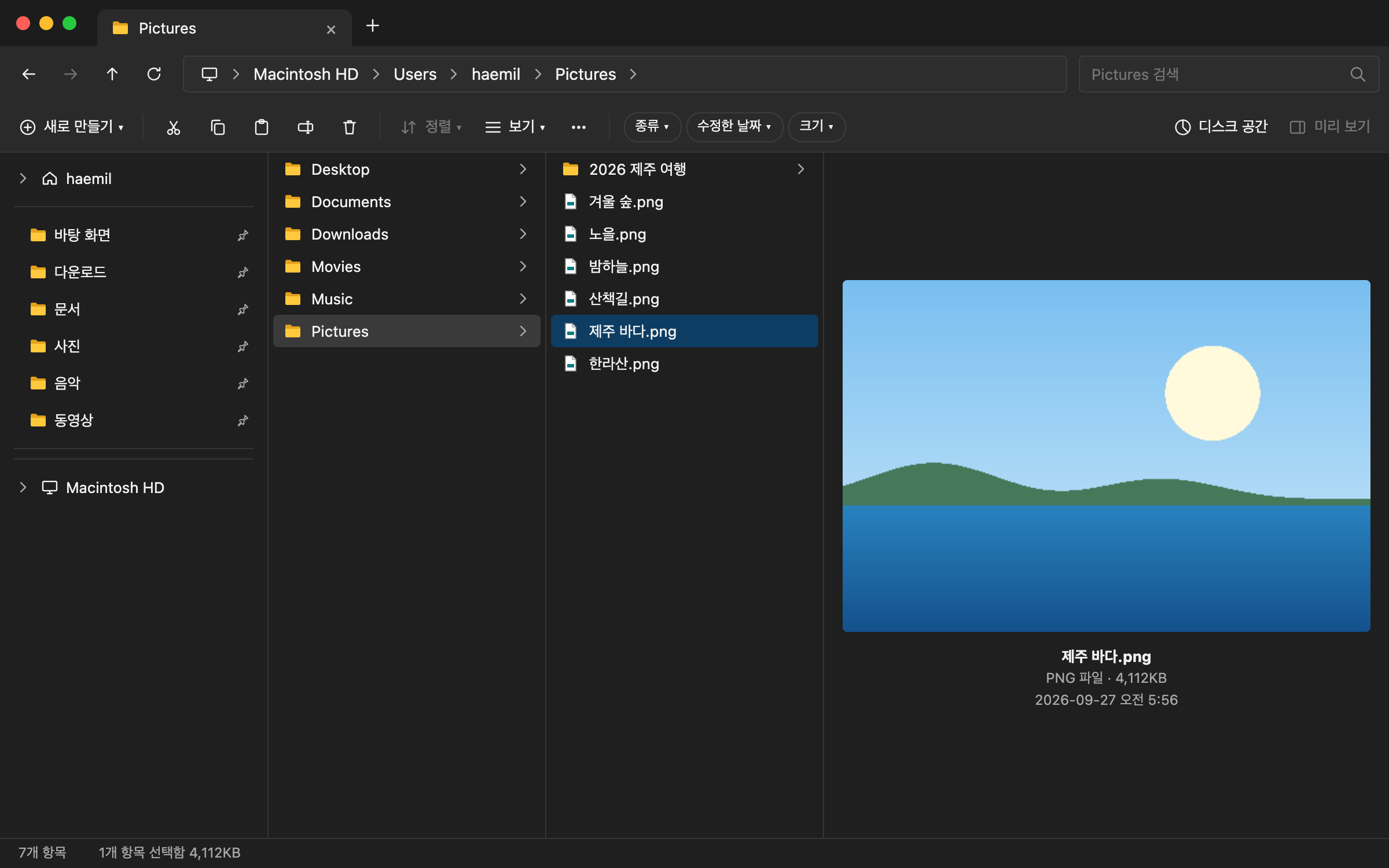The width and height of the screenshot is (1389, 868).
Task: Select the 한라산.png file
Action: pyautogui.click(x=685, y=363)
